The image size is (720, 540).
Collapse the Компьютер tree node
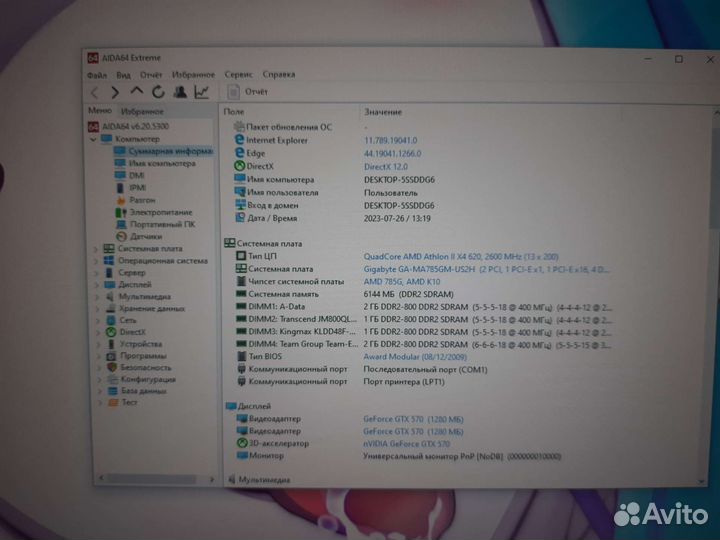(93, 139)
